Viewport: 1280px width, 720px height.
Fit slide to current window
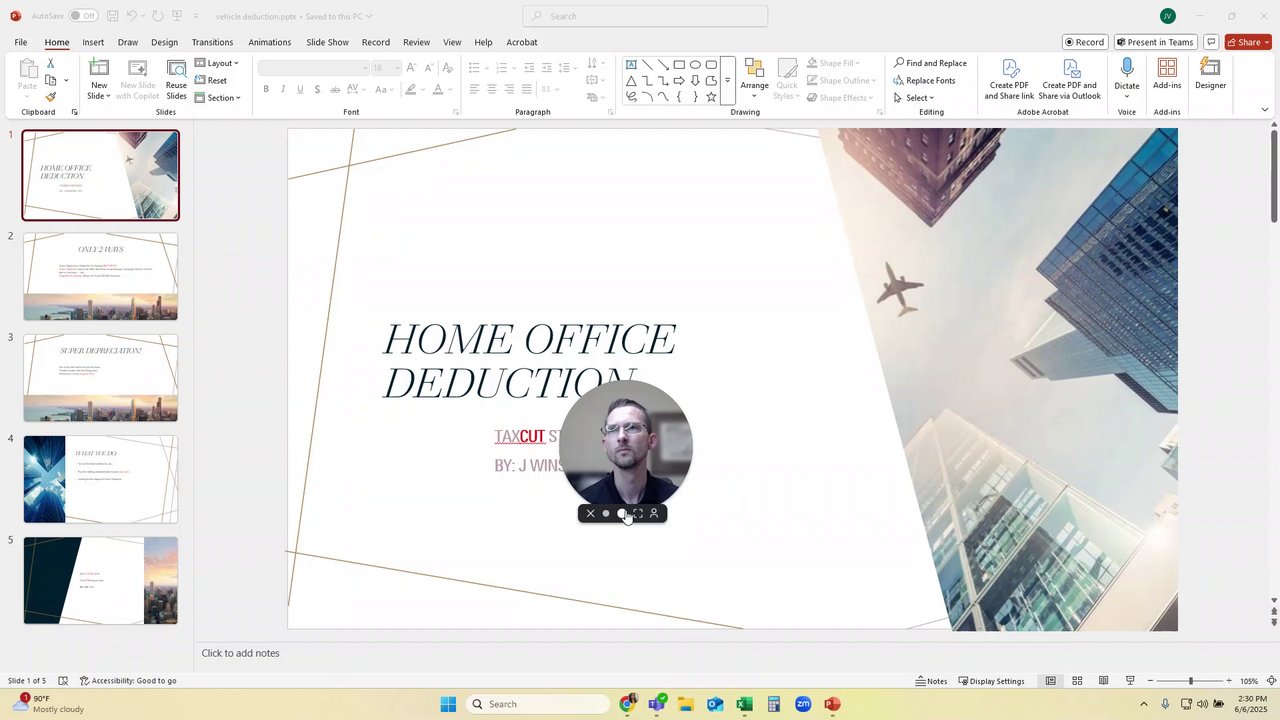(1272, 681)
